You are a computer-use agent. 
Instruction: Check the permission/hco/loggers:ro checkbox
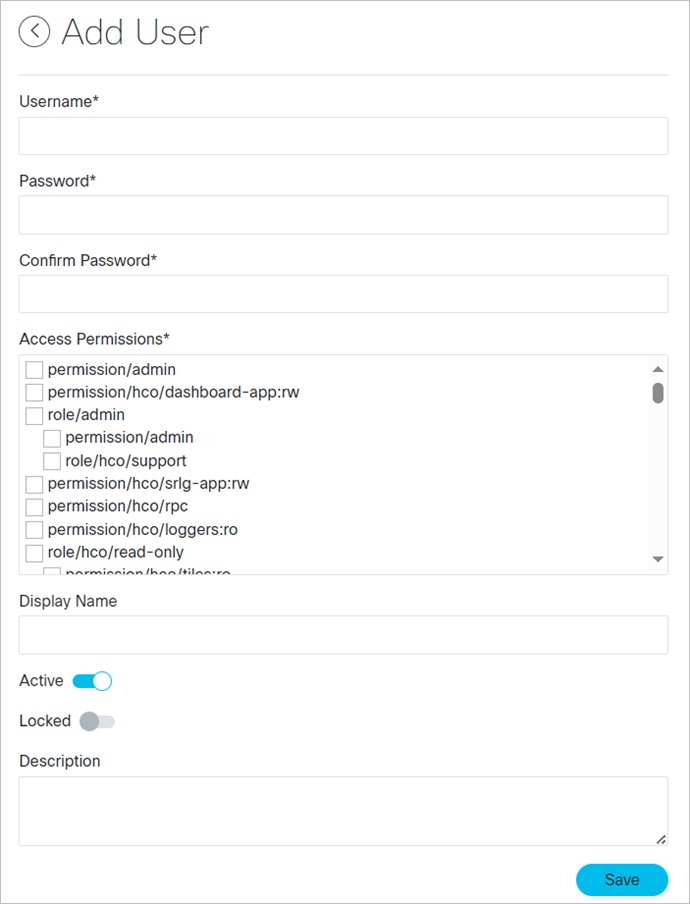coord(34,529)
